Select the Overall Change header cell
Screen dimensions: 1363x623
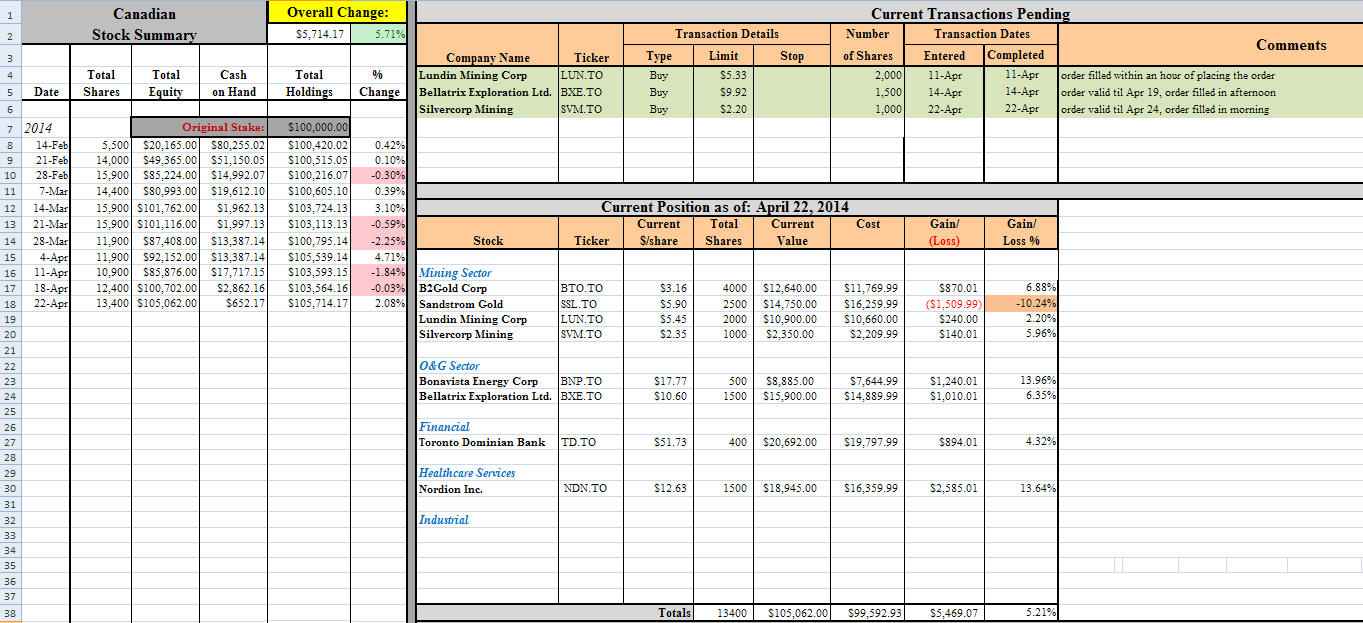[x=338, y=13]
